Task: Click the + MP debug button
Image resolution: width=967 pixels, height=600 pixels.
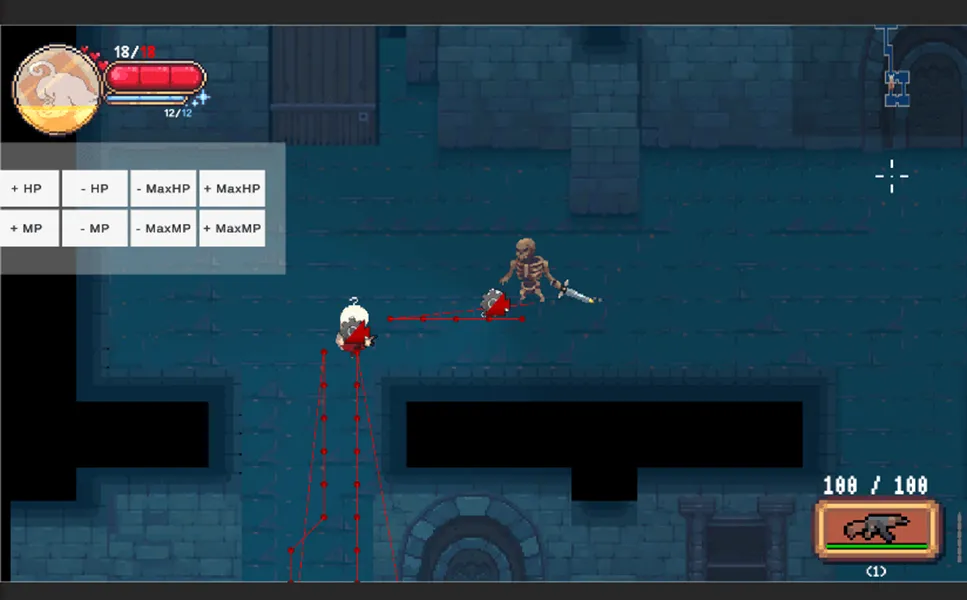Action: [x=29, y=228]
